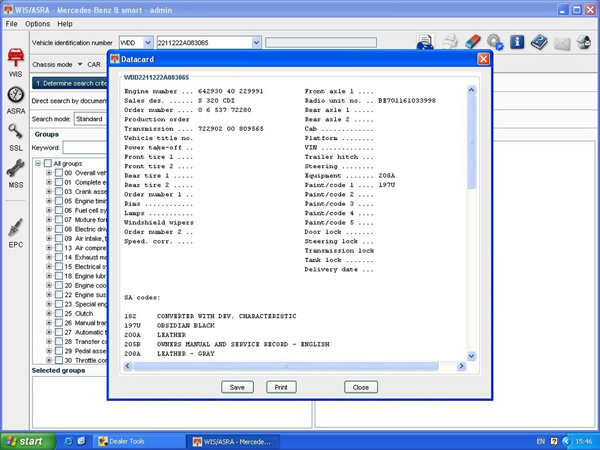Viewport: 600px width, 450px height.
Task: Expand the 15 Electrical node
Action: (49, 266)
